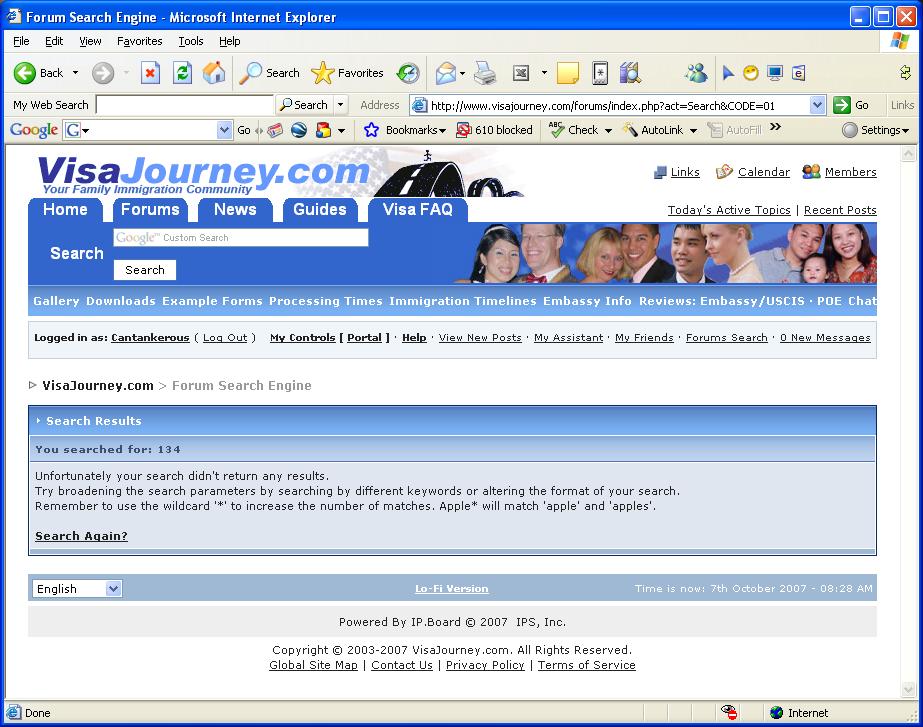Open the History panel
This screenshot has height=727, width=923.
pos(408,73)
